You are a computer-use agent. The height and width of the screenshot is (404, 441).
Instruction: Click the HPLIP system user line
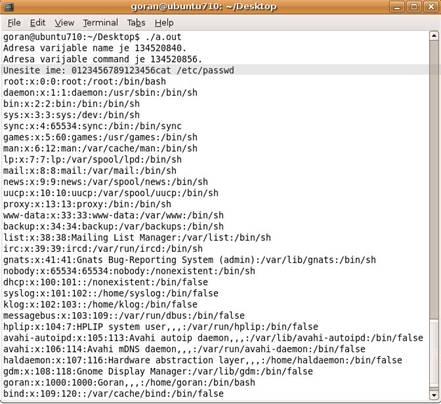coord(161,327)
